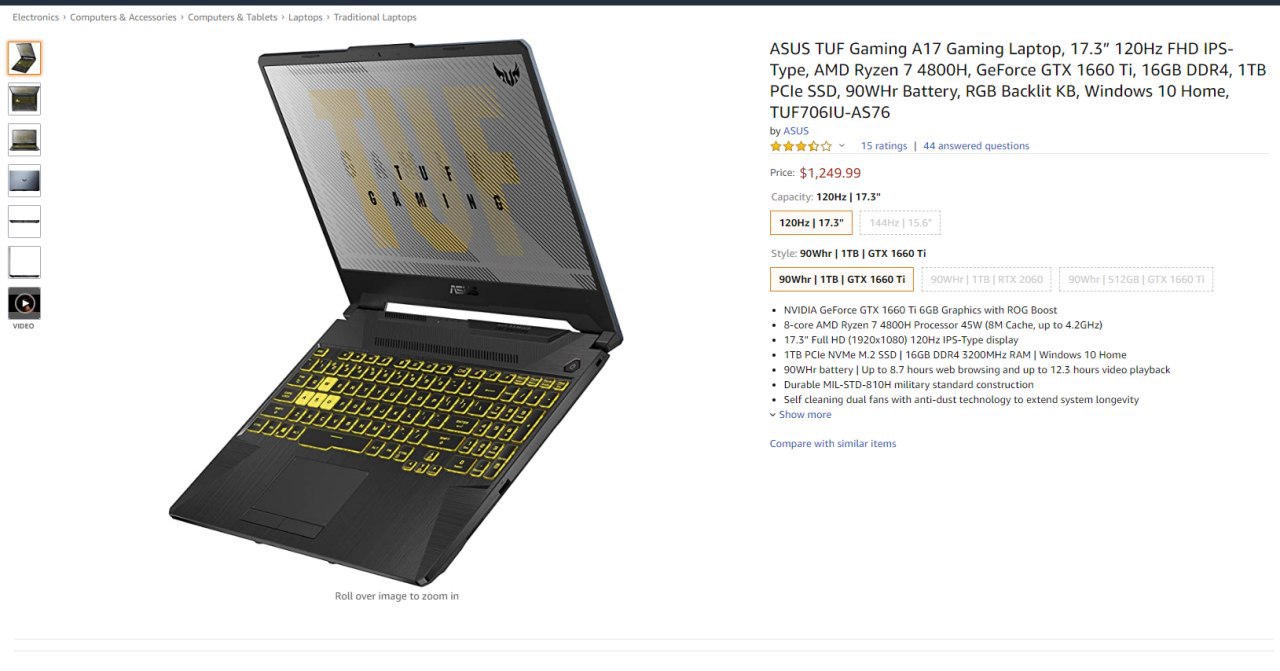View the side profile thumbnail
The image size is (1280, 671).
[x=24, y=221]
